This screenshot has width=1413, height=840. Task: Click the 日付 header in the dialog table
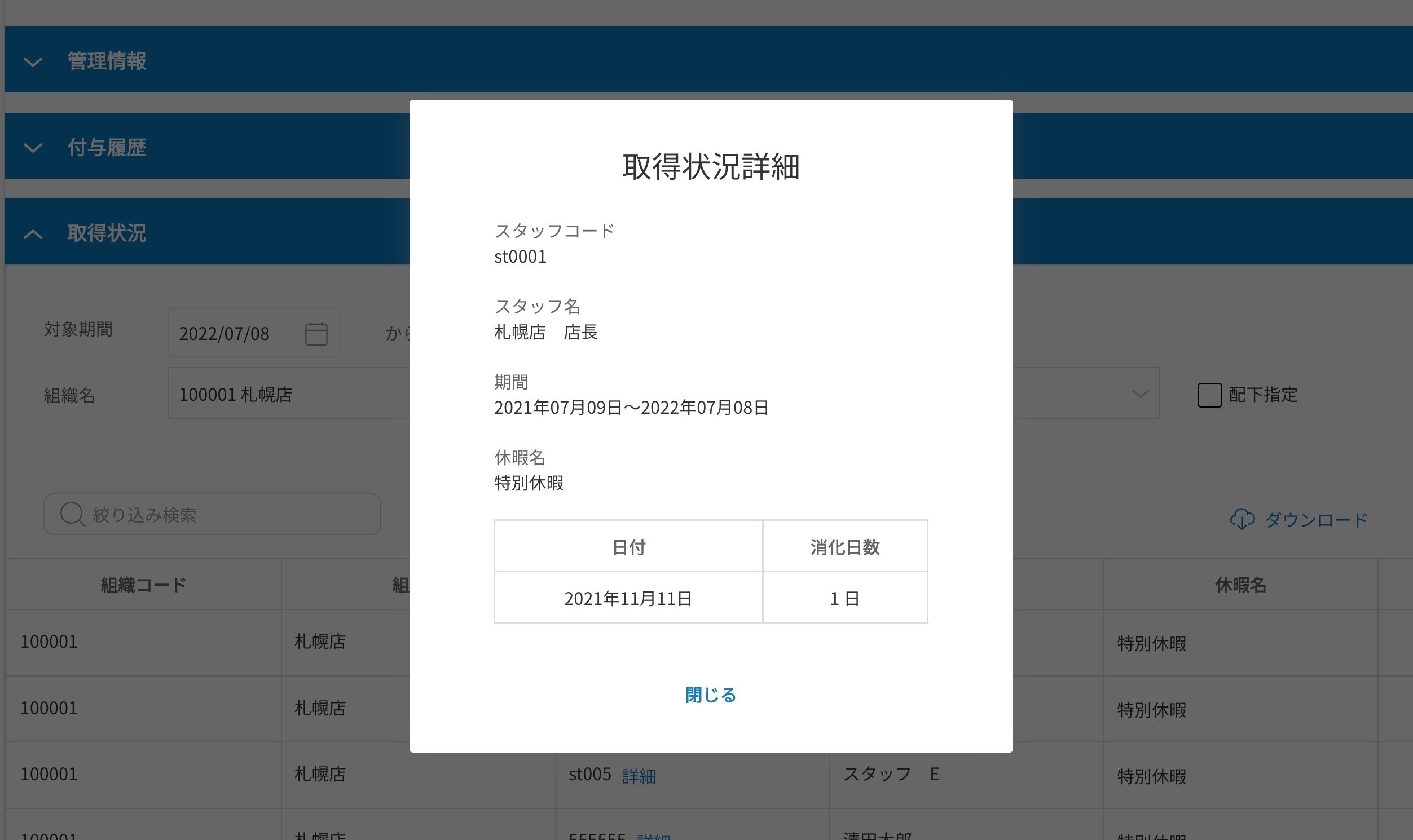(x=628, y=547)
